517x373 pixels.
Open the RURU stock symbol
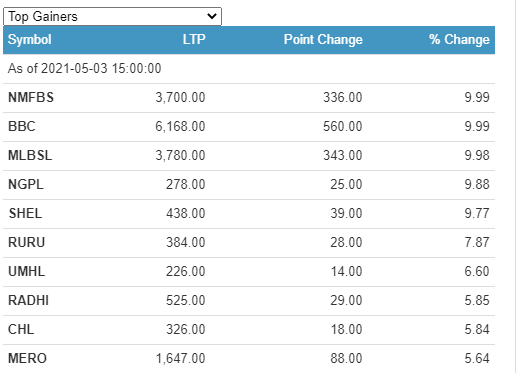26,243
